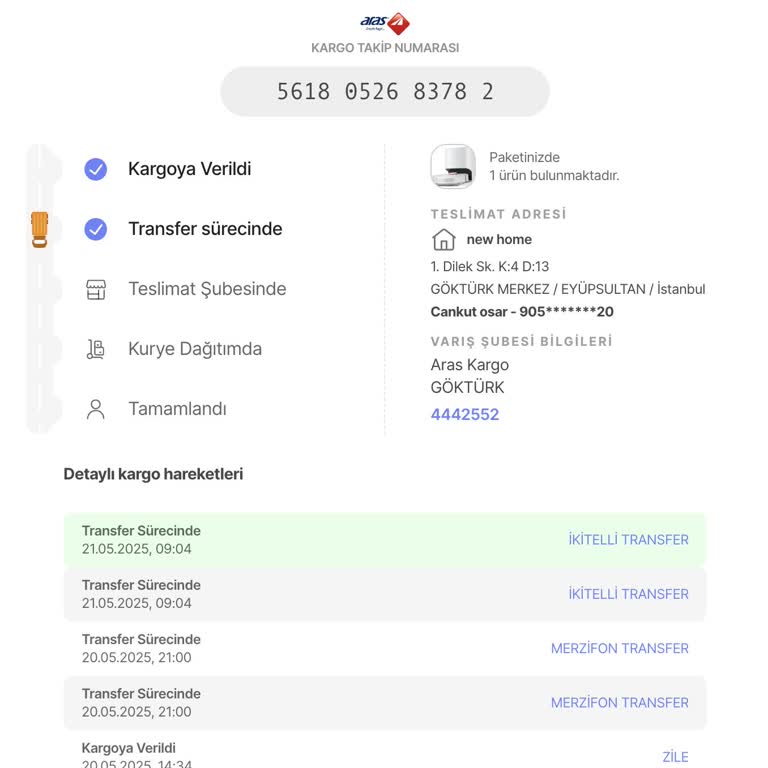Click MERZİFON TRANSFER in the gray row
768x768 pixels.
(620, 703)
